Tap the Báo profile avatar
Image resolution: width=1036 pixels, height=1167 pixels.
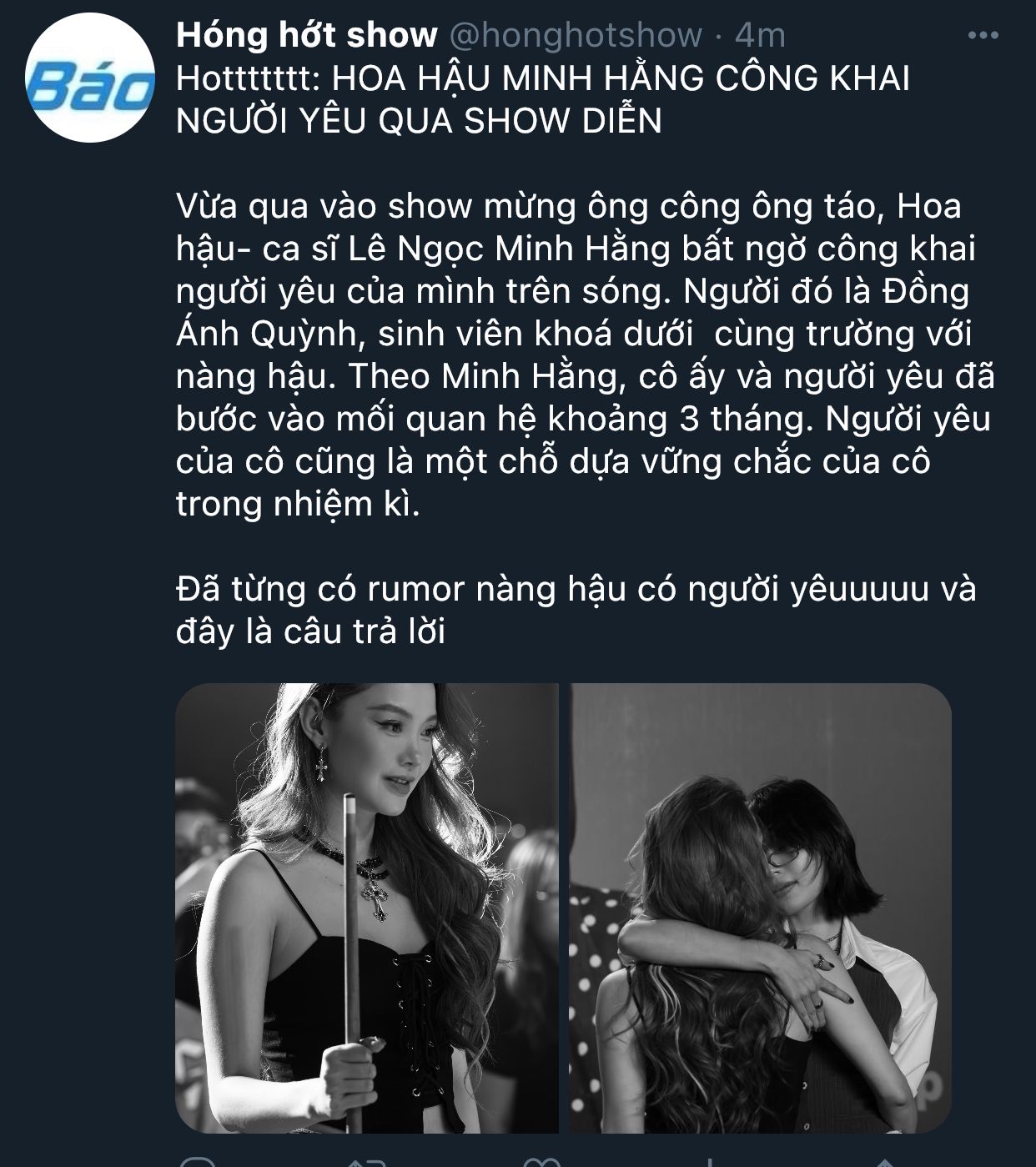tap(90, 78)
